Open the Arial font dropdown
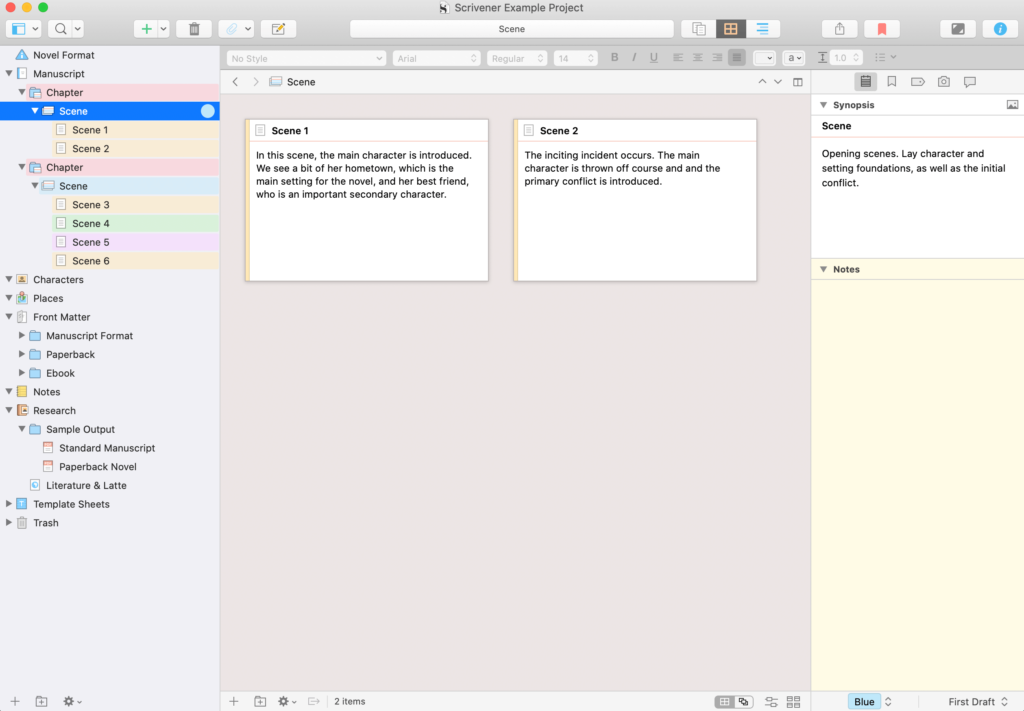This screenshot has width=1024, height=711. tap(436, 58)
